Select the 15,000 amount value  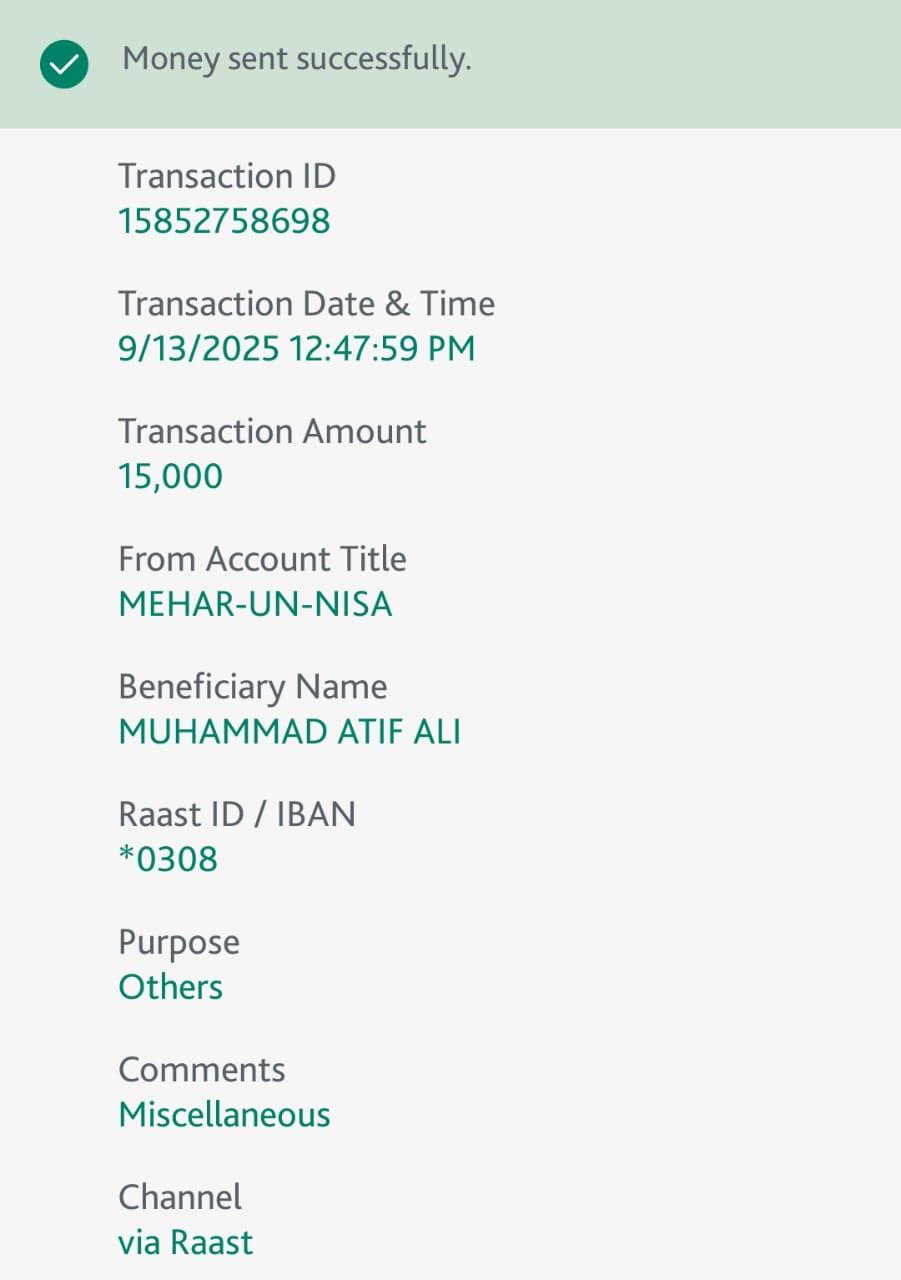[x=170, y=477]
